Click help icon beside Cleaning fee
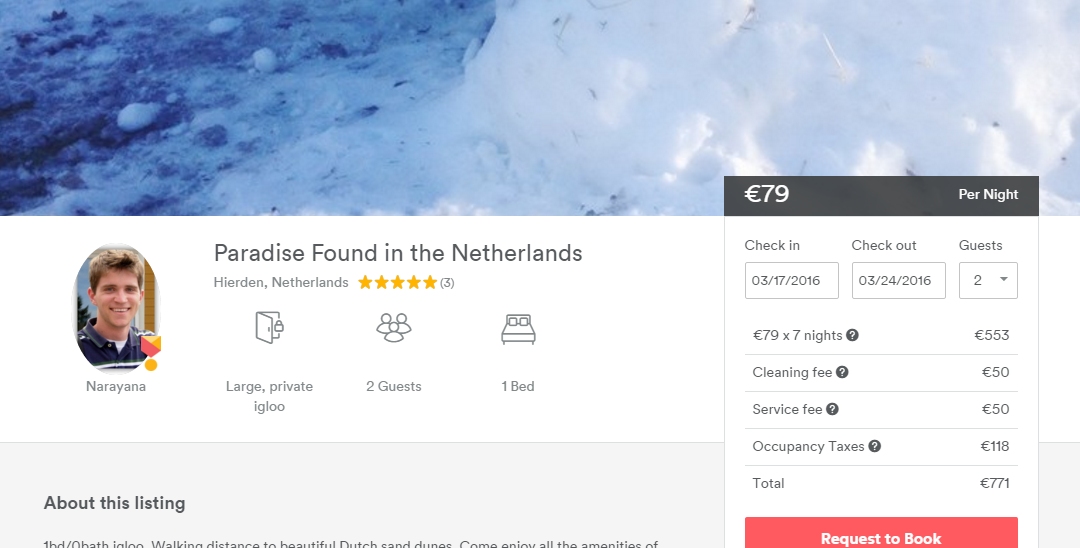1080x548 pixels. (x=842, y=372)
